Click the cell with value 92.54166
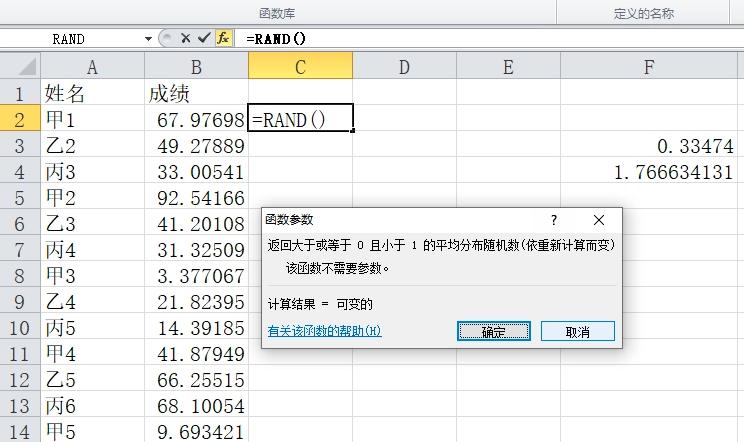The height and width of the screenshot is (442, 744). 196,198
